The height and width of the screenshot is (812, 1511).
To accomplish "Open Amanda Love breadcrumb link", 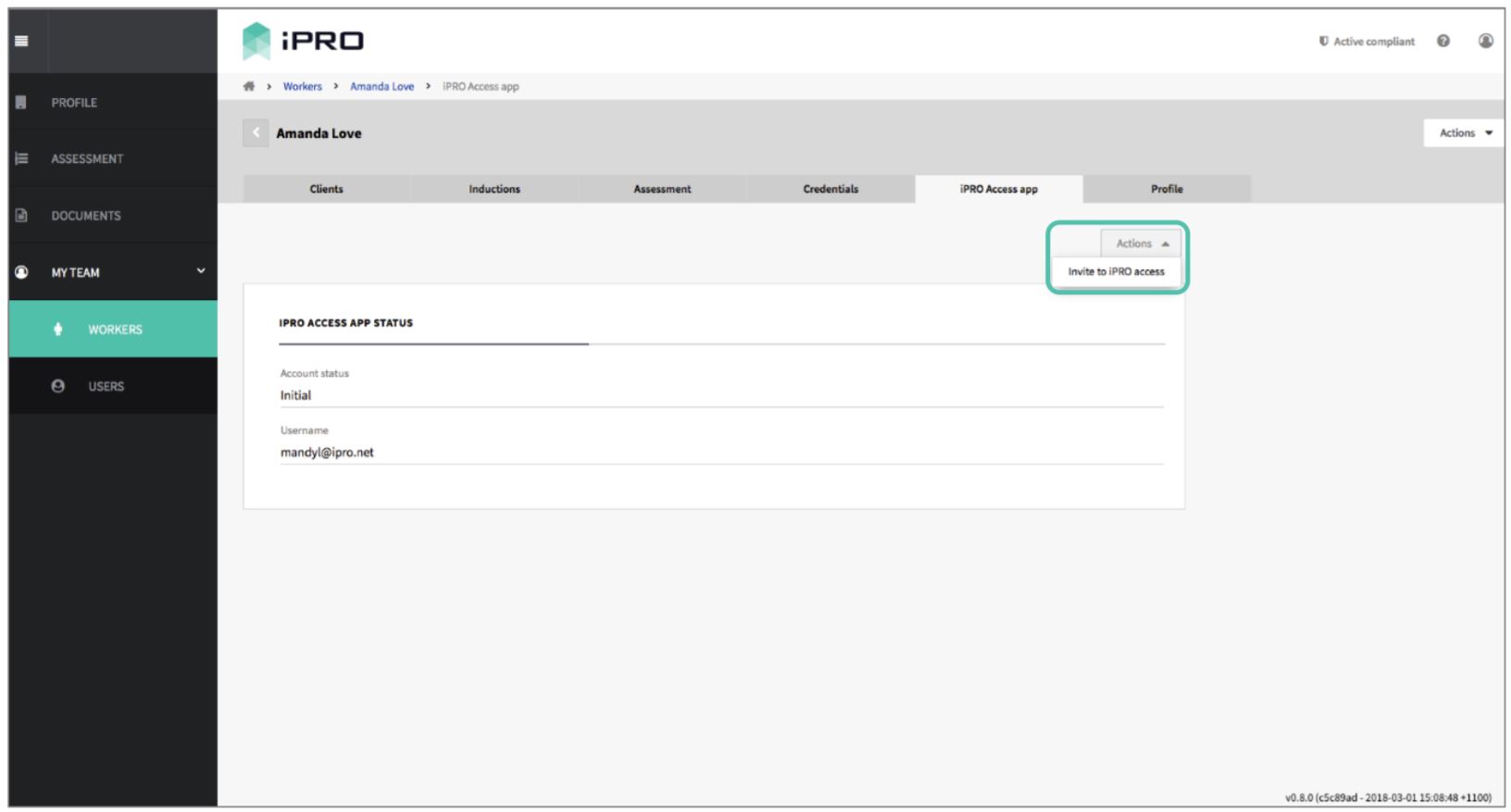I will coord(381,86).
